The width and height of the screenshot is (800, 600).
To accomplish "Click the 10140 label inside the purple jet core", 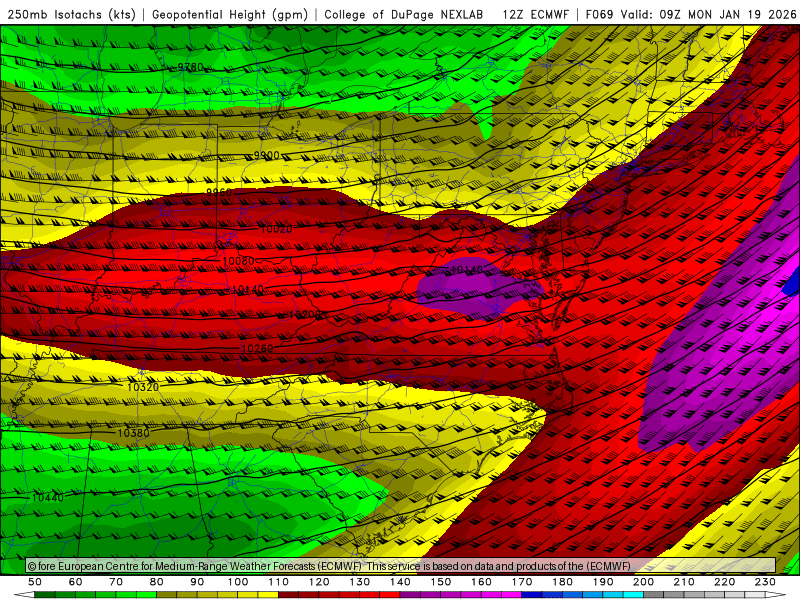I will coord(466,269).
